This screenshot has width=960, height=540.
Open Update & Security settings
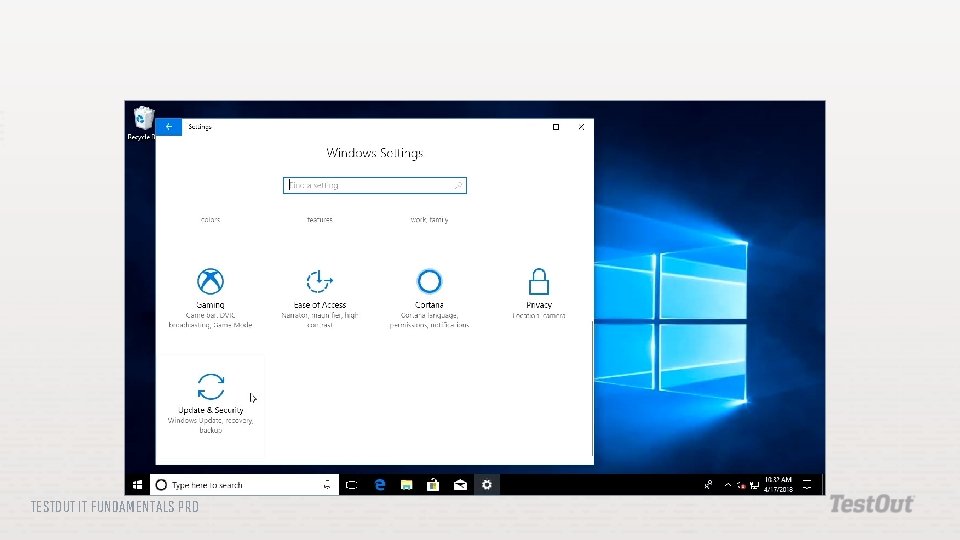click(x=210, y=403)
